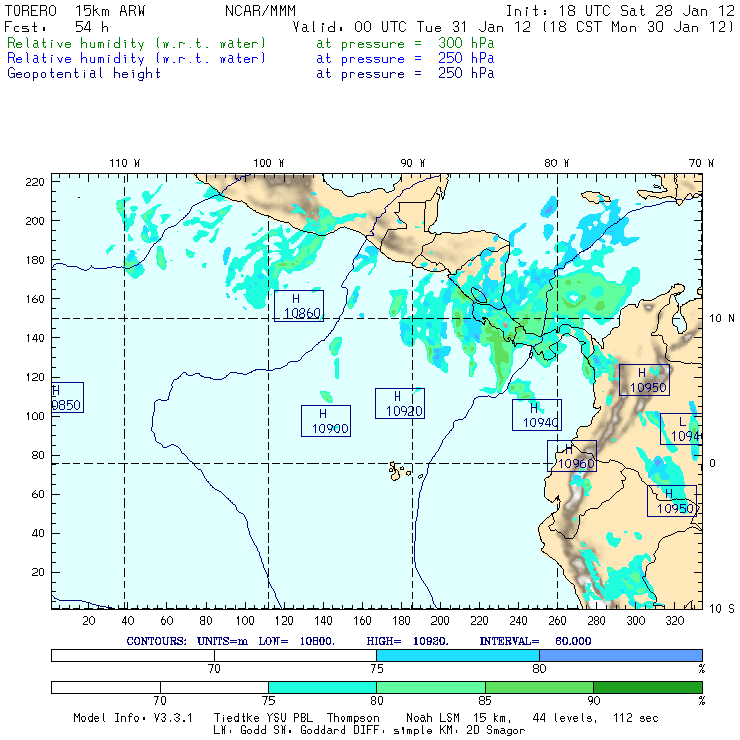Click the "112 sec" timestep text

click(x=636, y=718)
